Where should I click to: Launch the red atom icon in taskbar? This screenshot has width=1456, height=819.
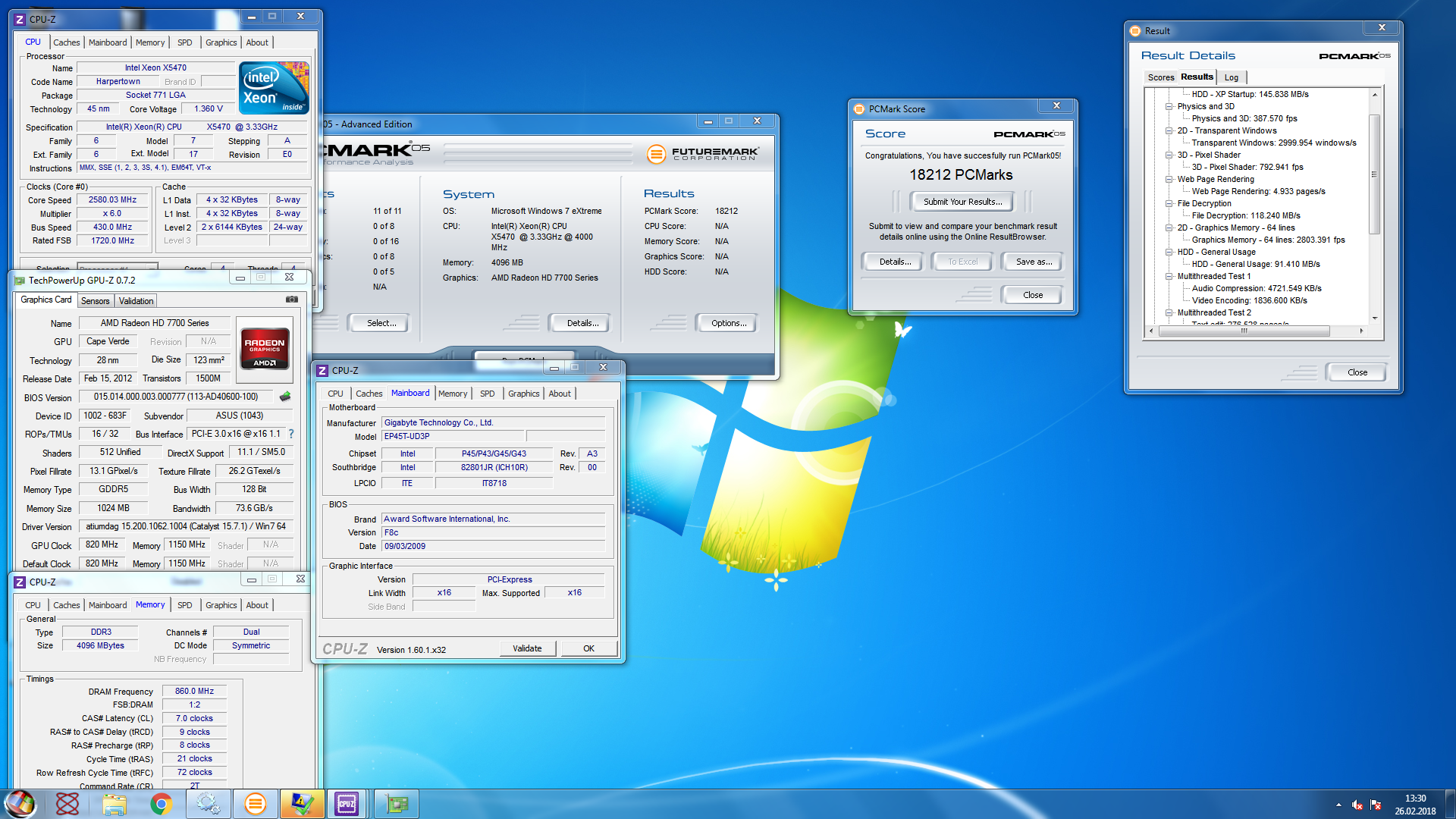pyautogui.click(x=67, y=804)
